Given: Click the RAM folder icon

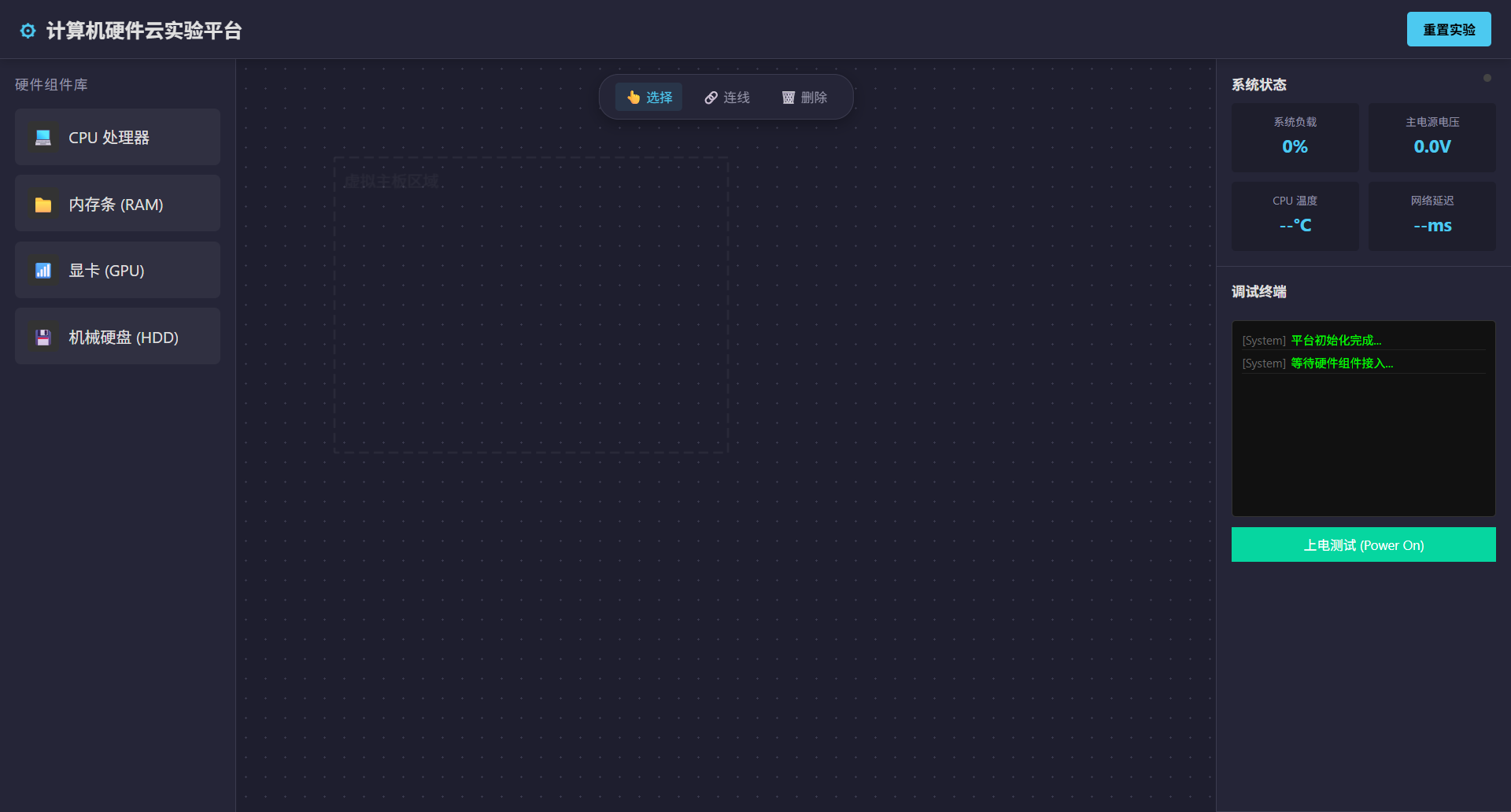Looking at the screenshot, I should tap(43, 205).
